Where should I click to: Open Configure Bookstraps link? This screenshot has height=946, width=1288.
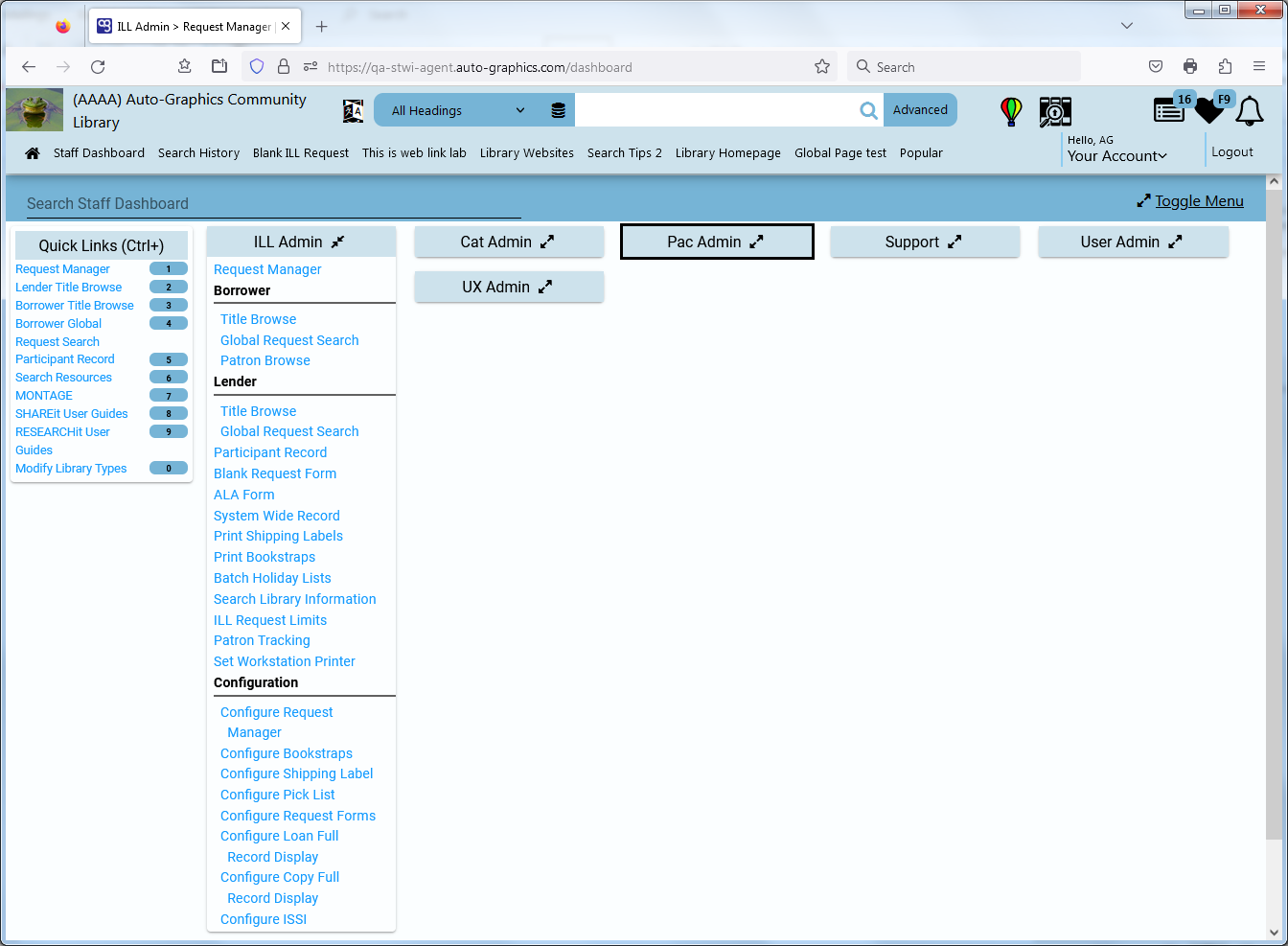(287, 753)
